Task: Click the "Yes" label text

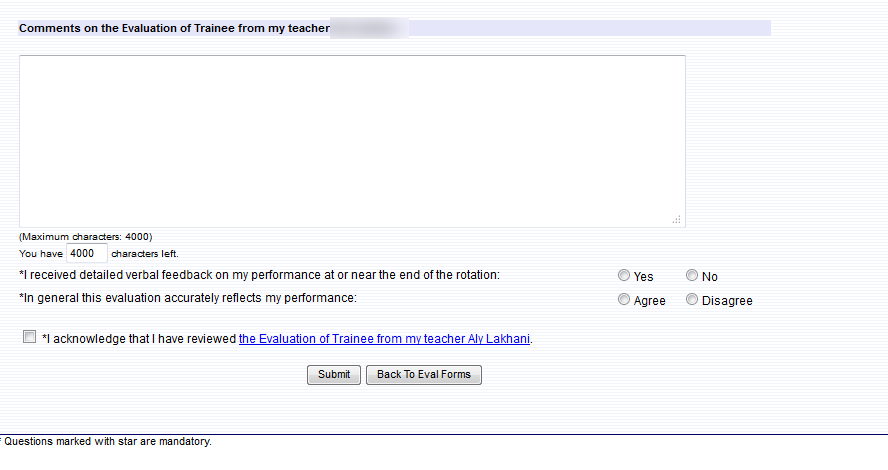Action: [643, 277]
